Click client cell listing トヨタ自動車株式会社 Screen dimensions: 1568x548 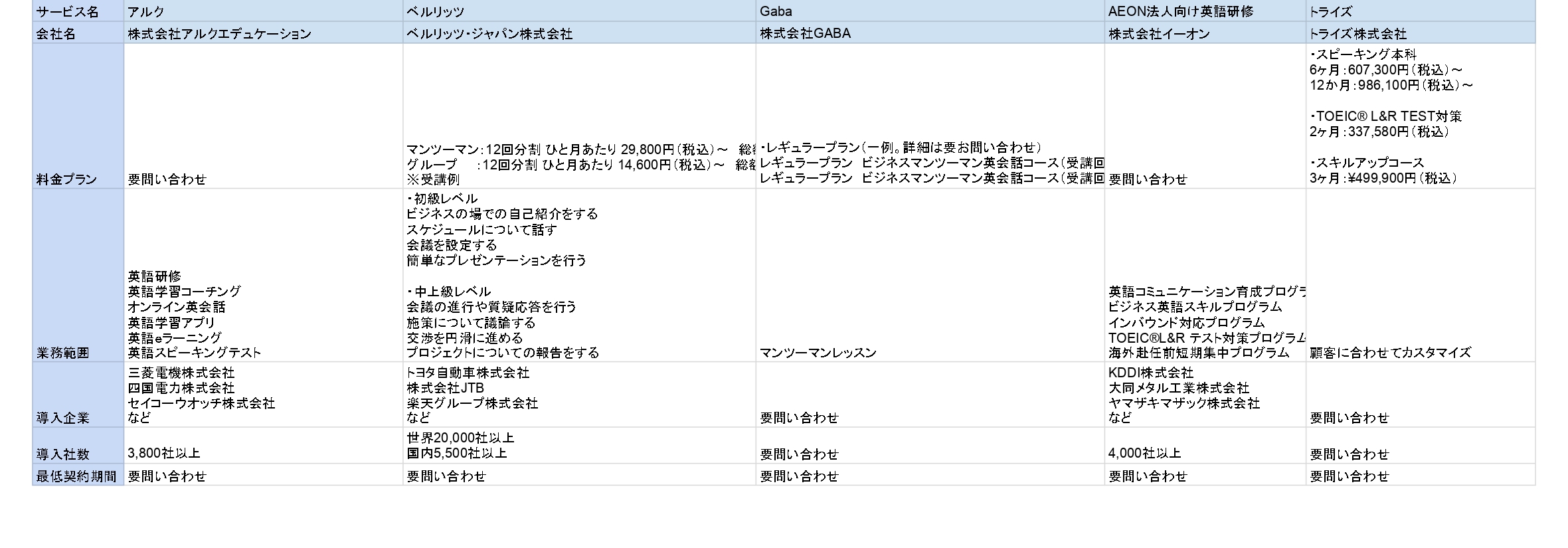[x=580, y=395]
